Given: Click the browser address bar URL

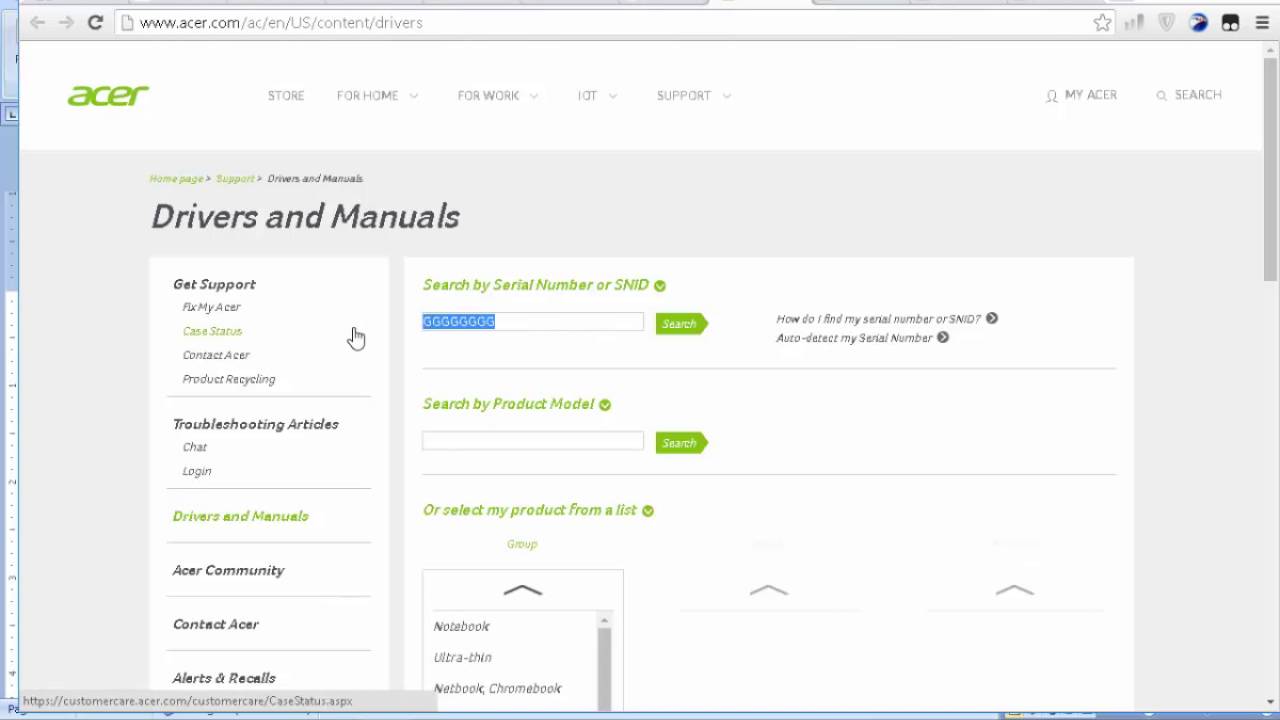Looking at the screenshot, I should click(x=281, y=22).
